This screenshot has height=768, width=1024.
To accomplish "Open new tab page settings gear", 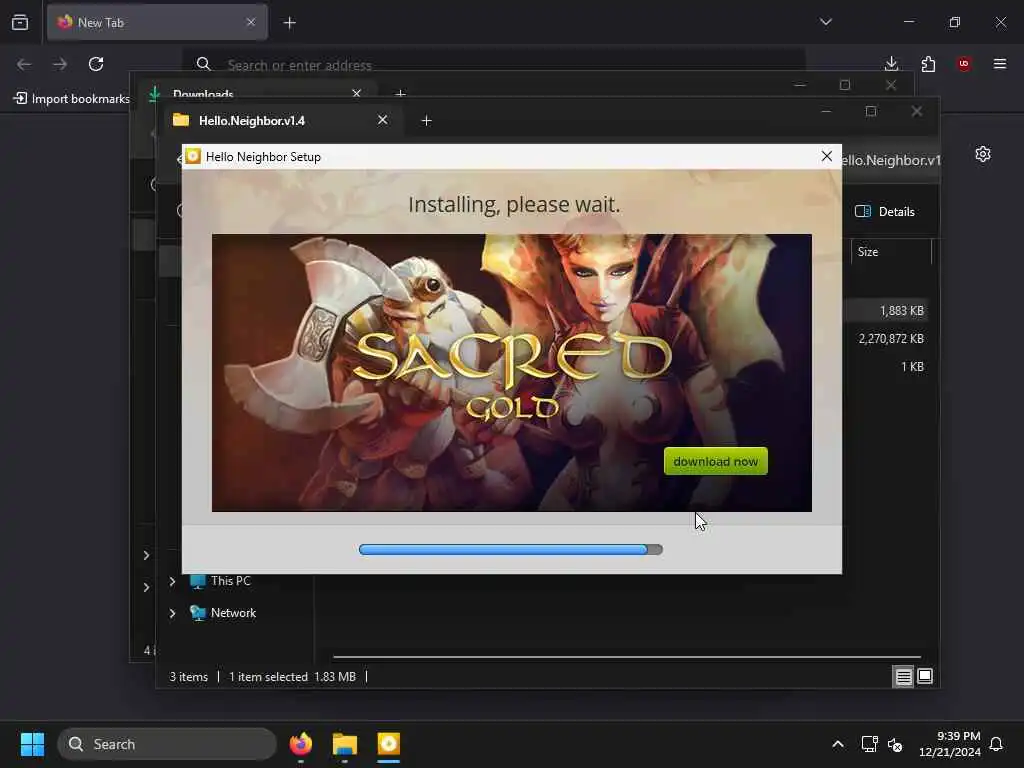I will 983,154.
